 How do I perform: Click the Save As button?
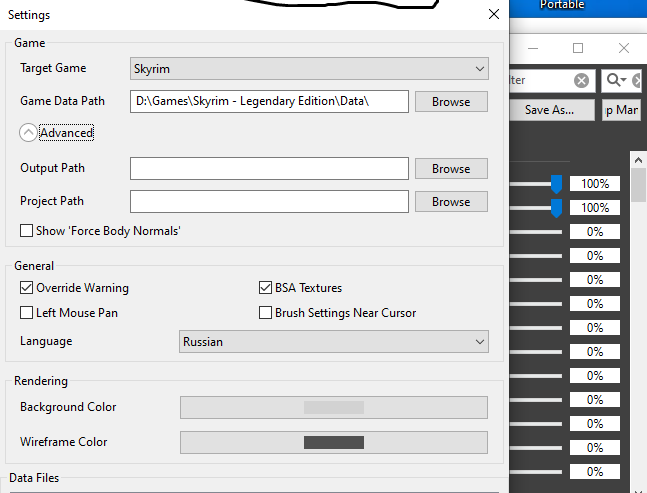549,110
